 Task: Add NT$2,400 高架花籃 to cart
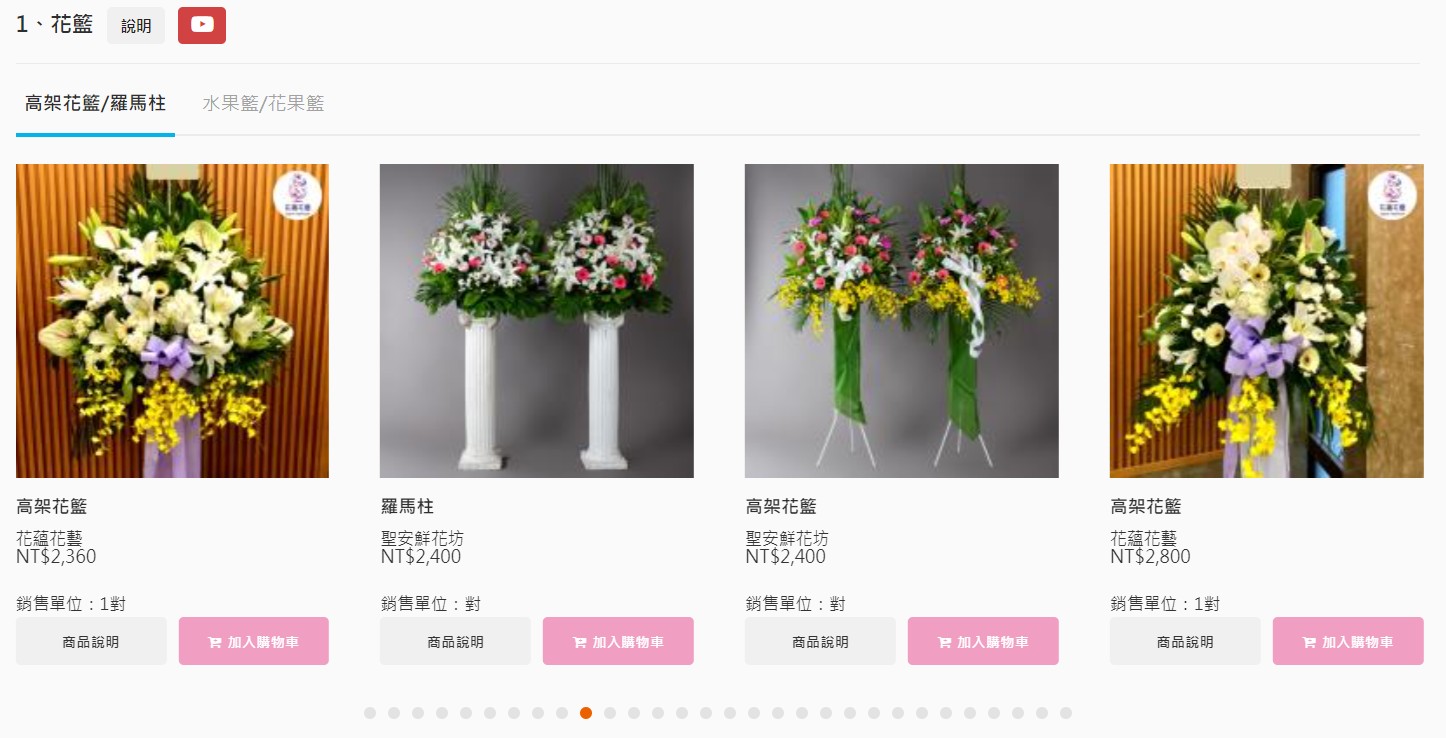(x=983, y=641)
